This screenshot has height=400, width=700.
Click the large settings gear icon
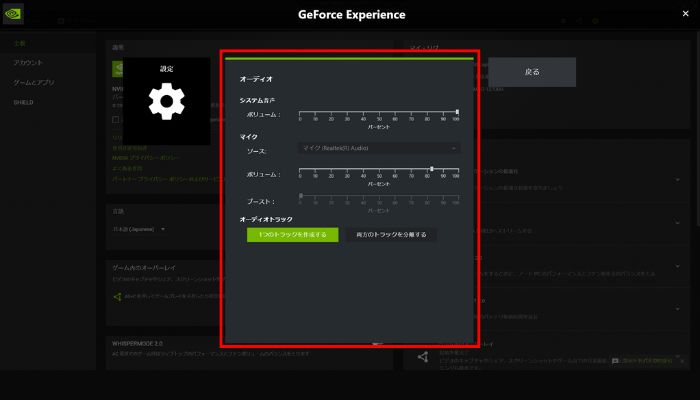(167, 103)
